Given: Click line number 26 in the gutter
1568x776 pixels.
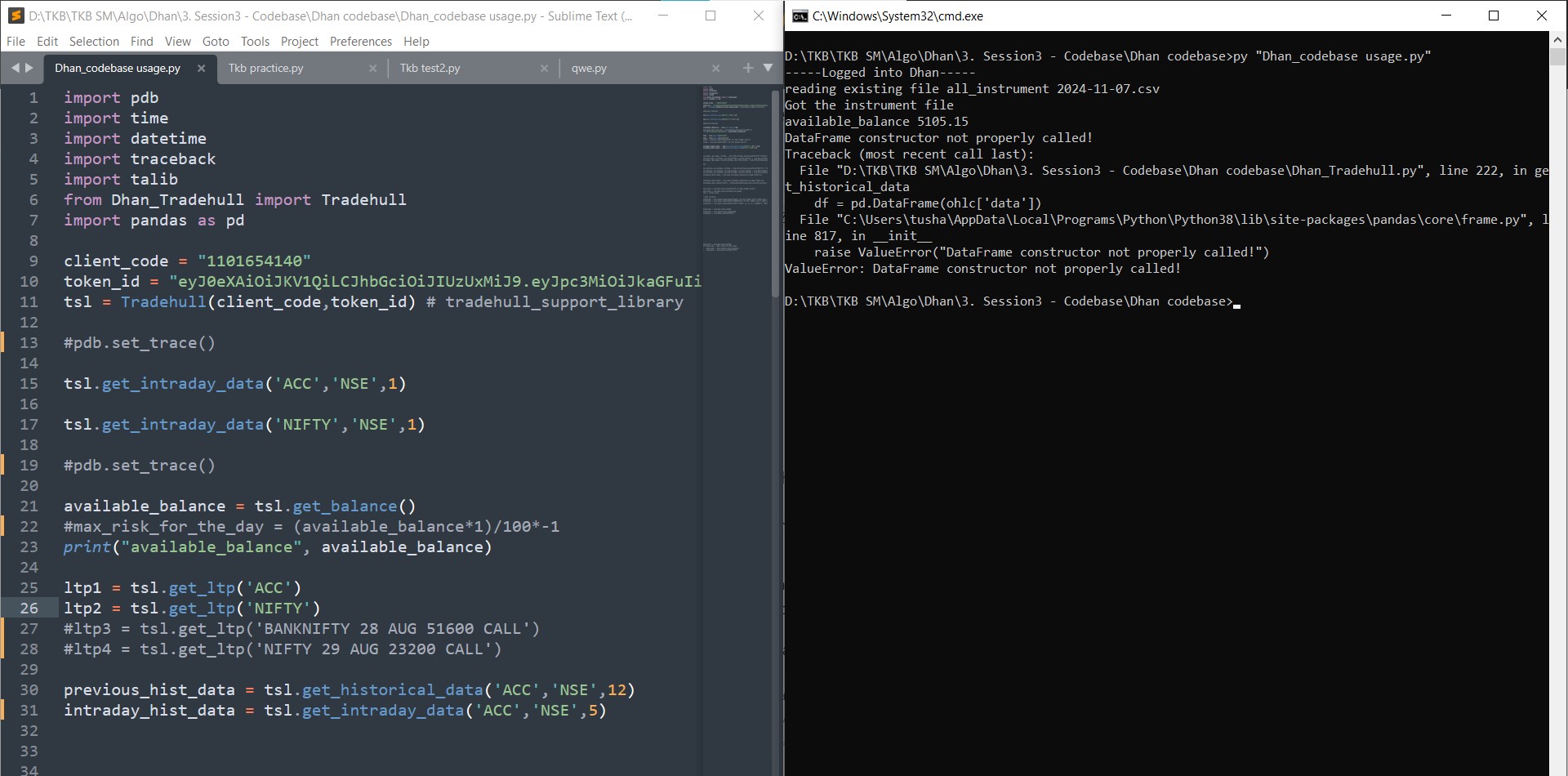Looking at the screenshot, I should click(x=29, y=609).
